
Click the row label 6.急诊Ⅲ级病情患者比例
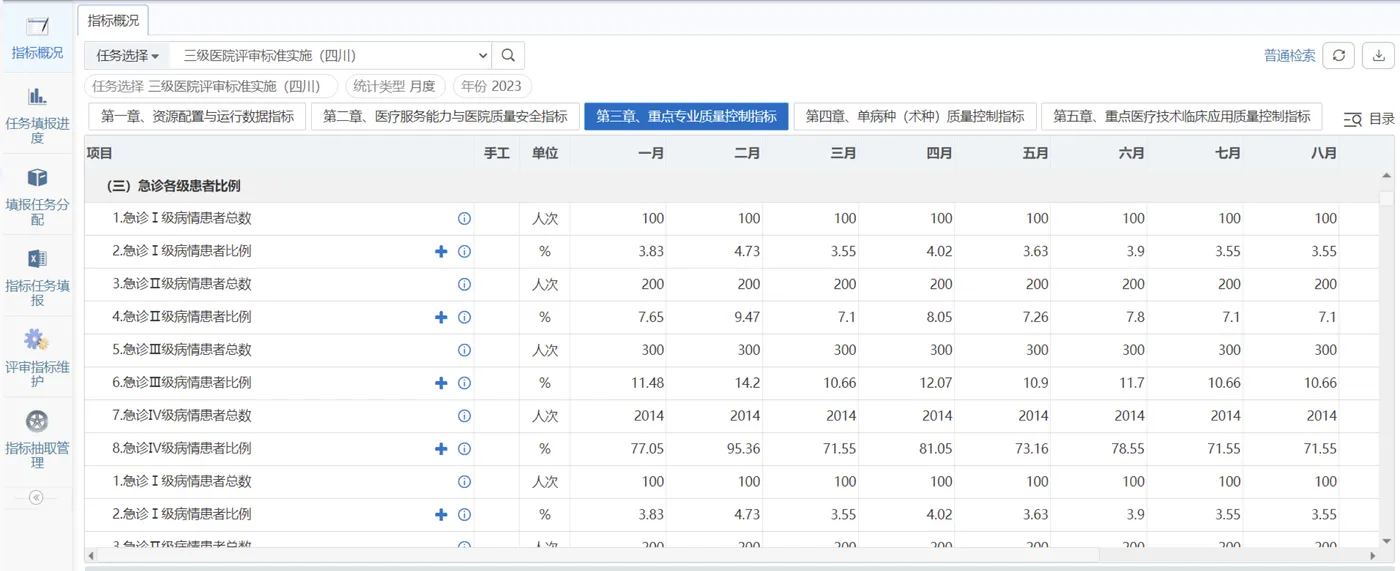(181, 383)
